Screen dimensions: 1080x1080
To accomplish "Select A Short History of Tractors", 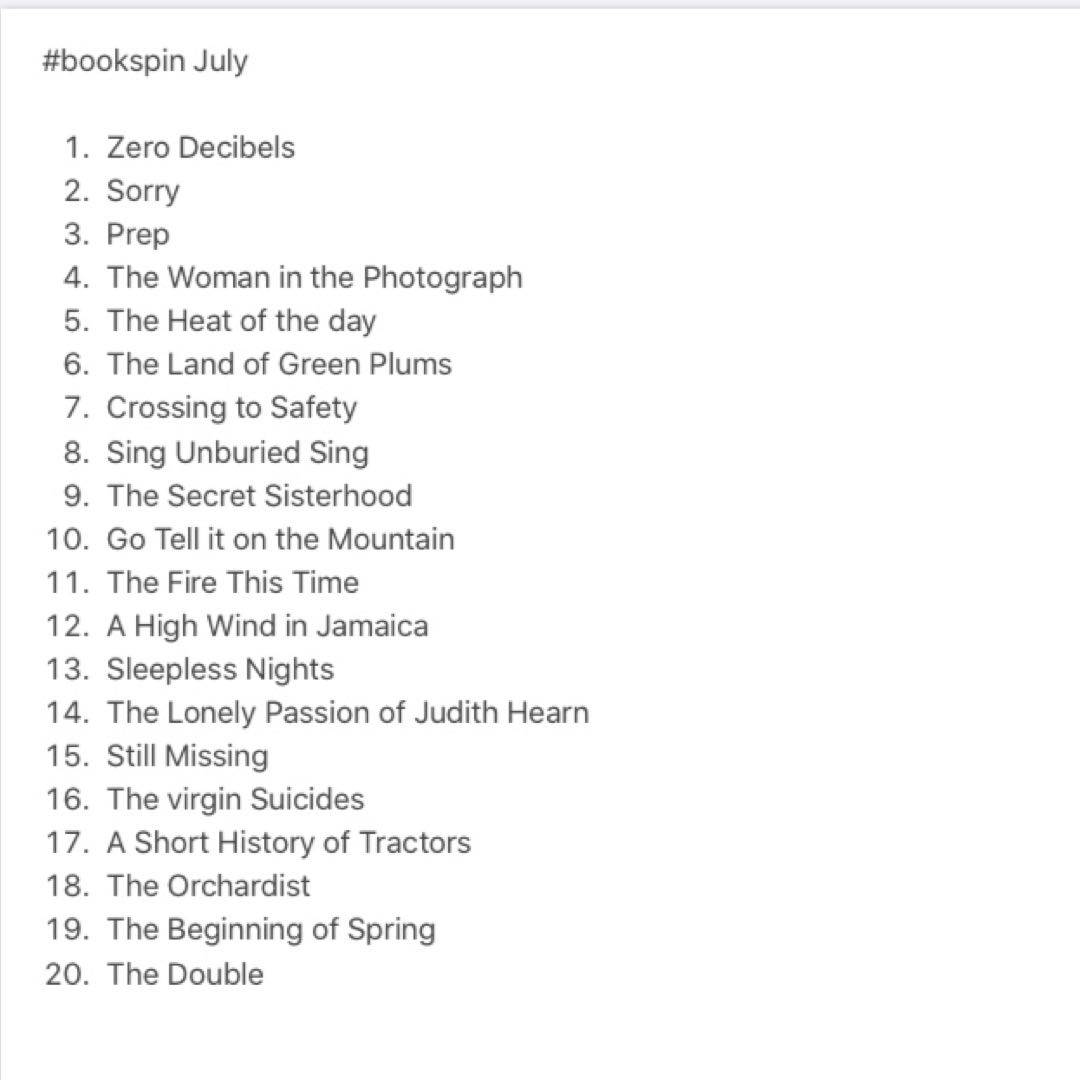I will [288, 843].
